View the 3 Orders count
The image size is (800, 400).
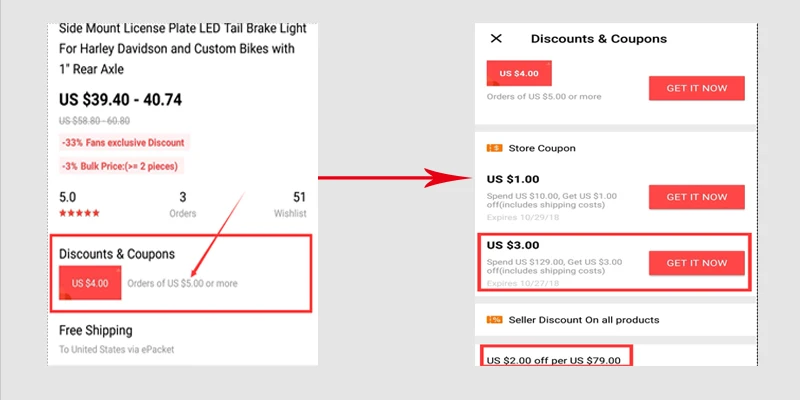[182, 204]
